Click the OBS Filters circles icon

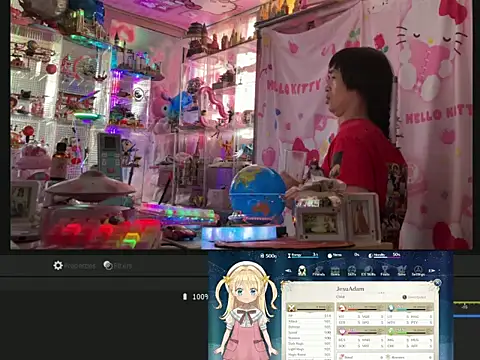point(108,266)
